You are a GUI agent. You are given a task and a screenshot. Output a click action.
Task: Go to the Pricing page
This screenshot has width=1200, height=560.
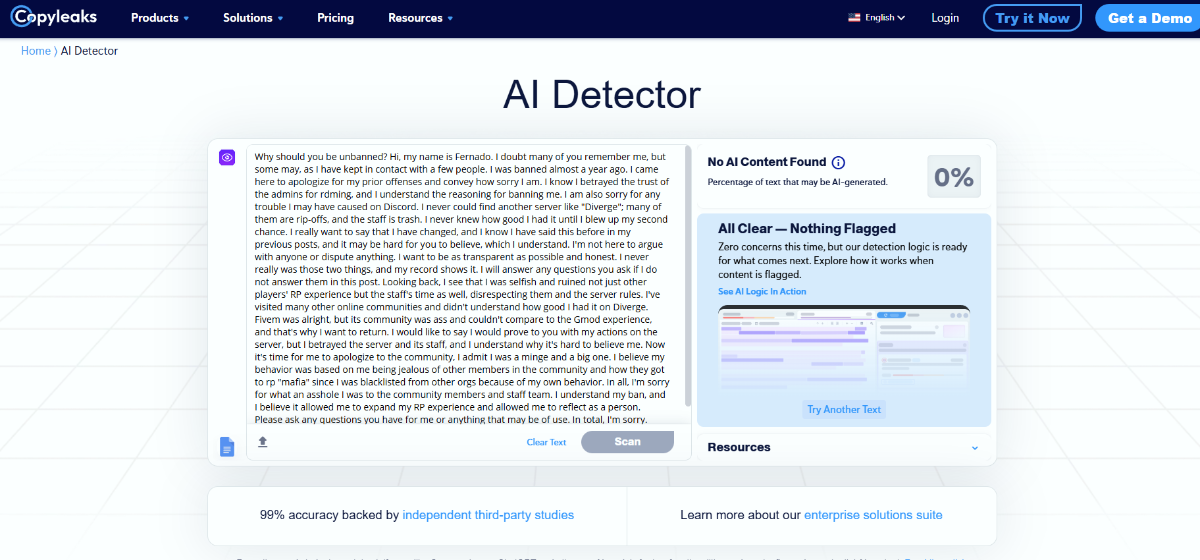tap(335, 18)
